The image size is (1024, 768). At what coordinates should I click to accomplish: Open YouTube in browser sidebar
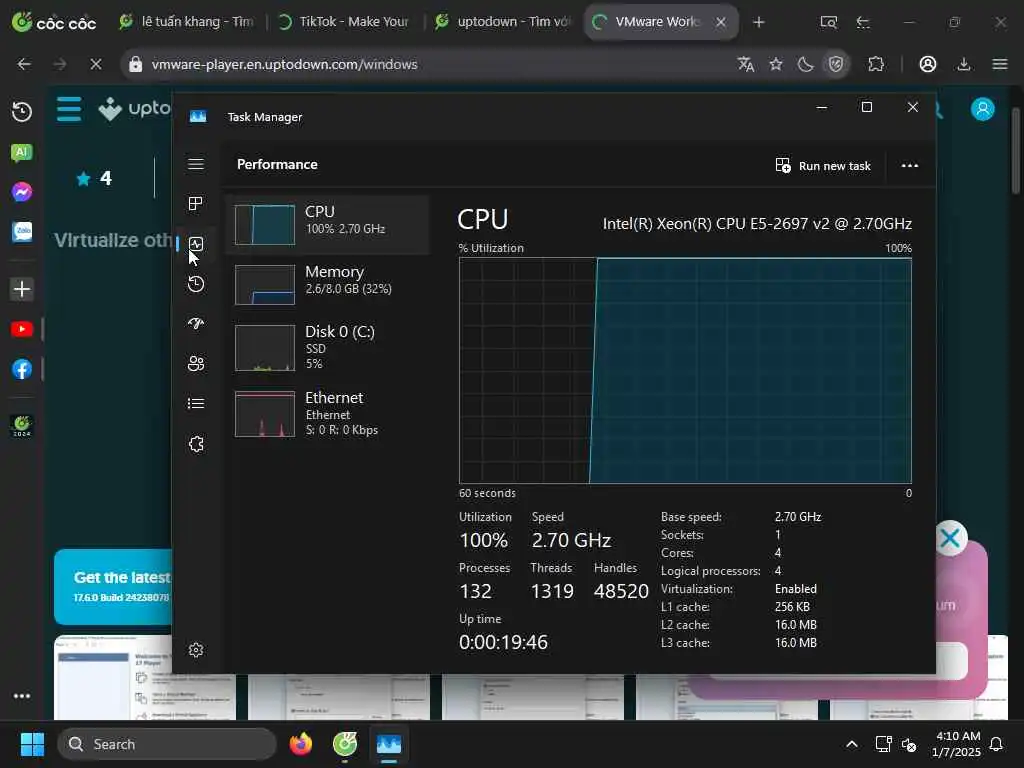pos(22,329)
